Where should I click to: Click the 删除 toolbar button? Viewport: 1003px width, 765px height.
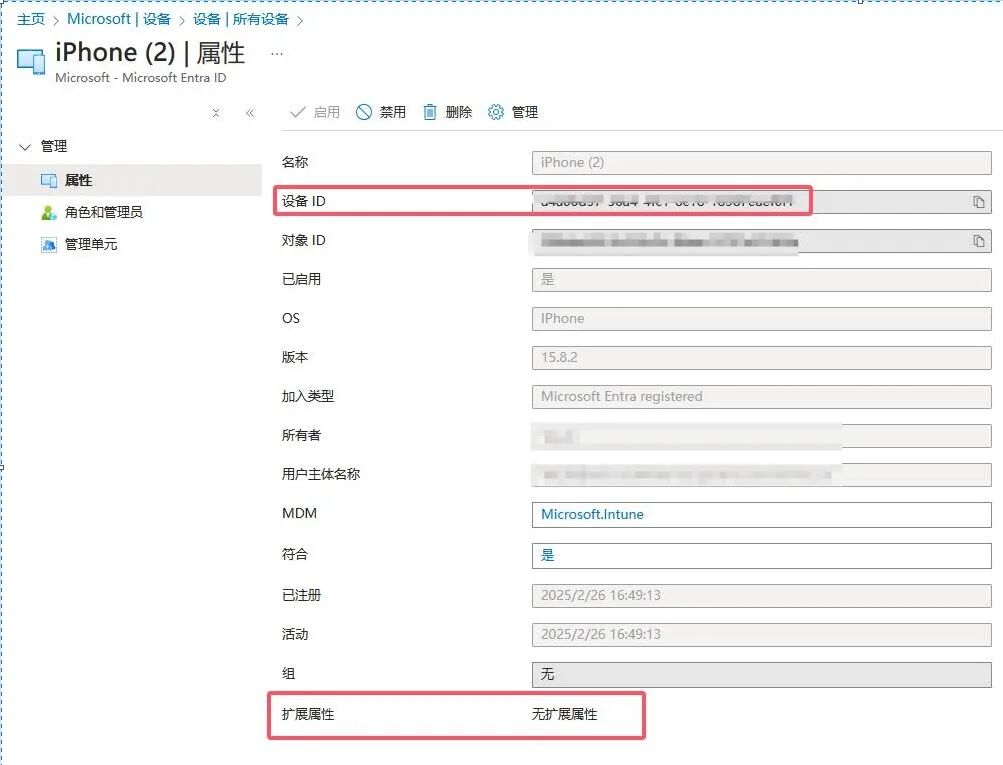point(448,113)
